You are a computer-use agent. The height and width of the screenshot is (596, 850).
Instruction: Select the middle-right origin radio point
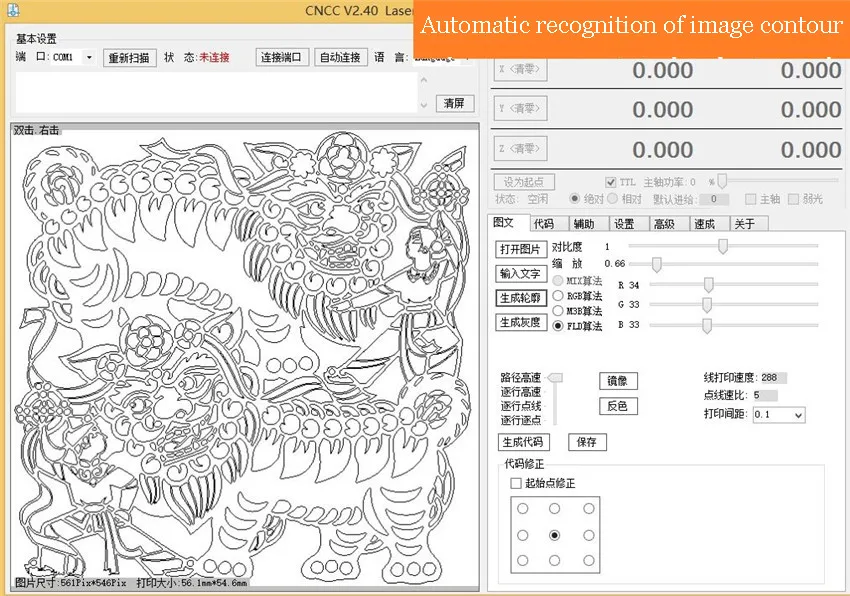[x=589, y=535]
